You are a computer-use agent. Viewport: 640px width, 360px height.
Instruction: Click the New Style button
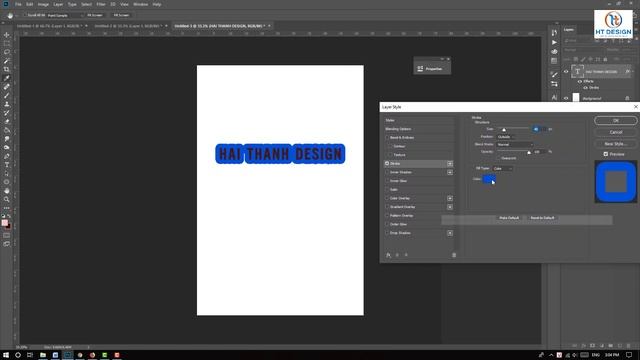(x=616, y=144)
